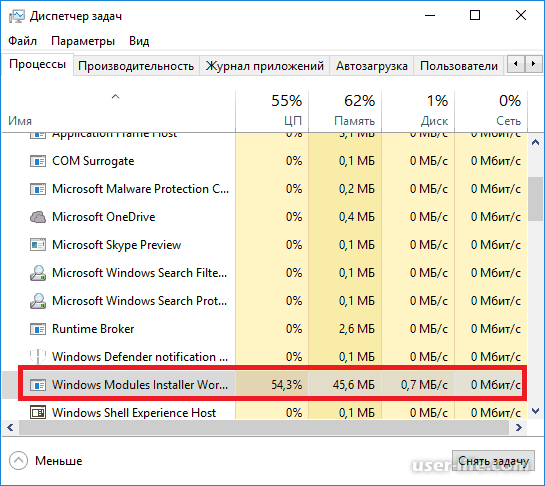The image size is (545, 486).
Task: Click the Microsoft Skype Preview icon
Action: [38, 245]
